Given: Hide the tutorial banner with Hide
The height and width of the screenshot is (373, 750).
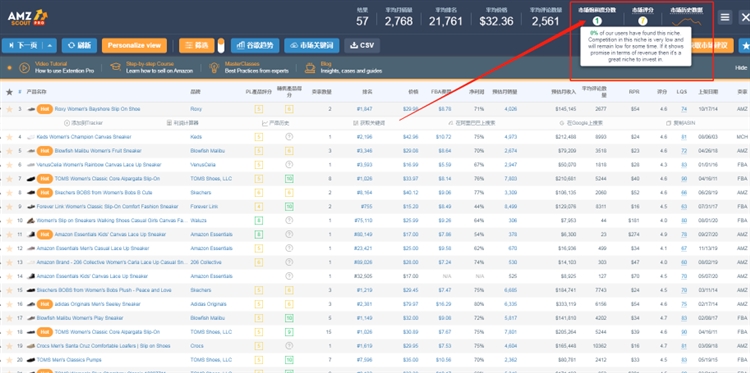Looking at the screenshot, I should coord(741,68).
